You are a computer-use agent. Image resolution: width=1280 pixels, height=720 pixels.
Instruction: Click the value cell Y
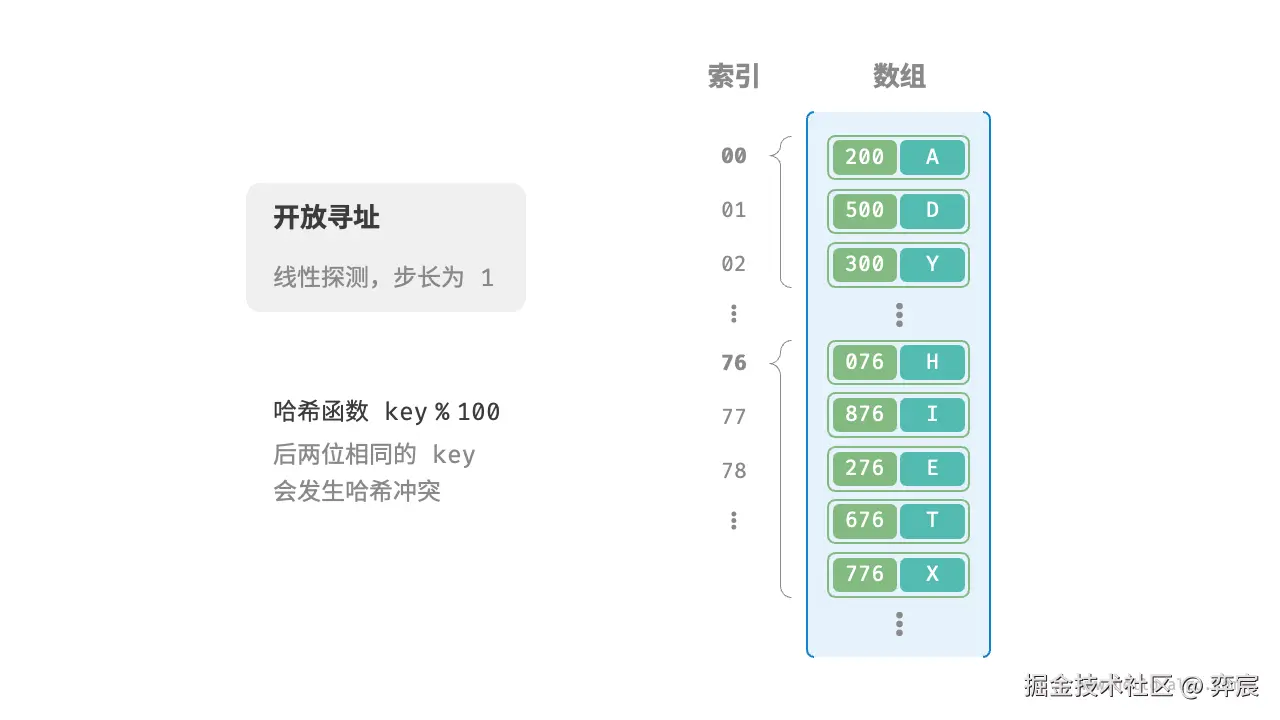pyautogui.click(x=932, y=264)
